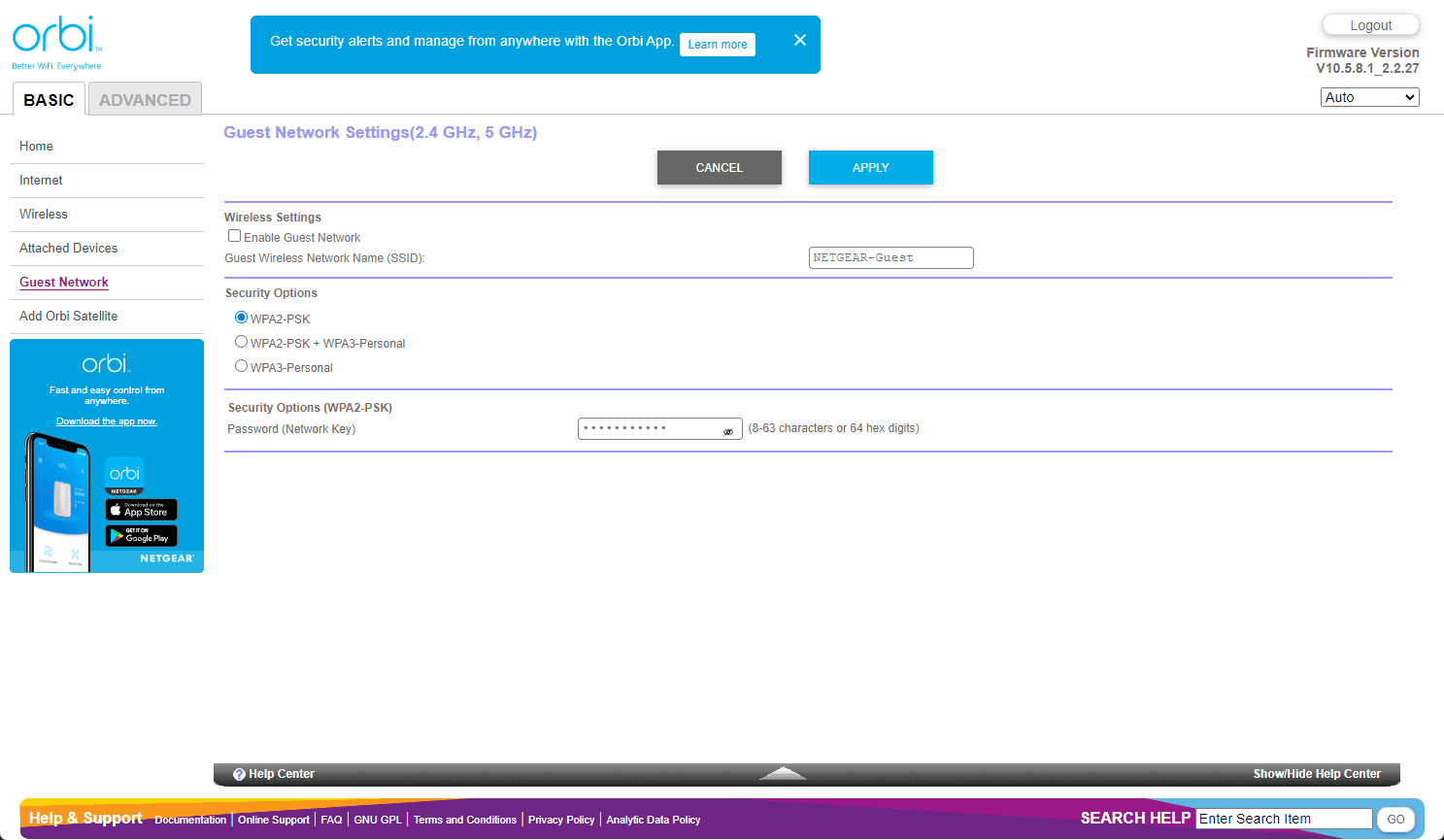
Task: Toggle Show/Hide Help Center
Action: tap(1316, 774)
